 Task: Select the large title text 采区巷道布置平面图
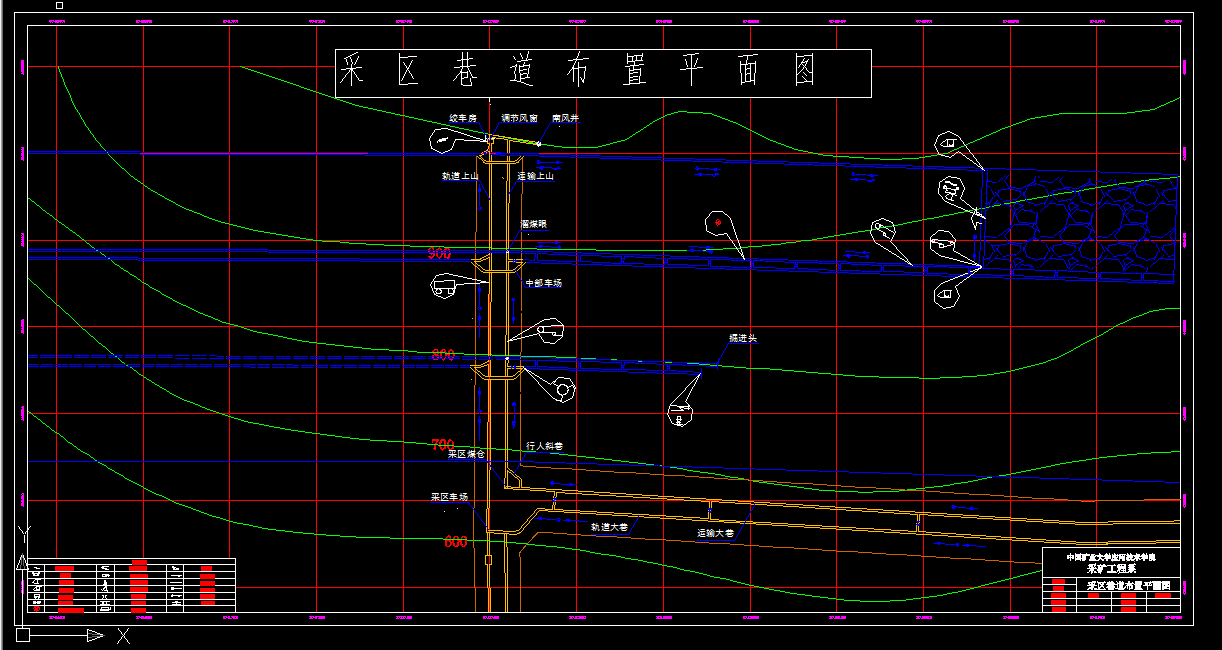(580, 72)
